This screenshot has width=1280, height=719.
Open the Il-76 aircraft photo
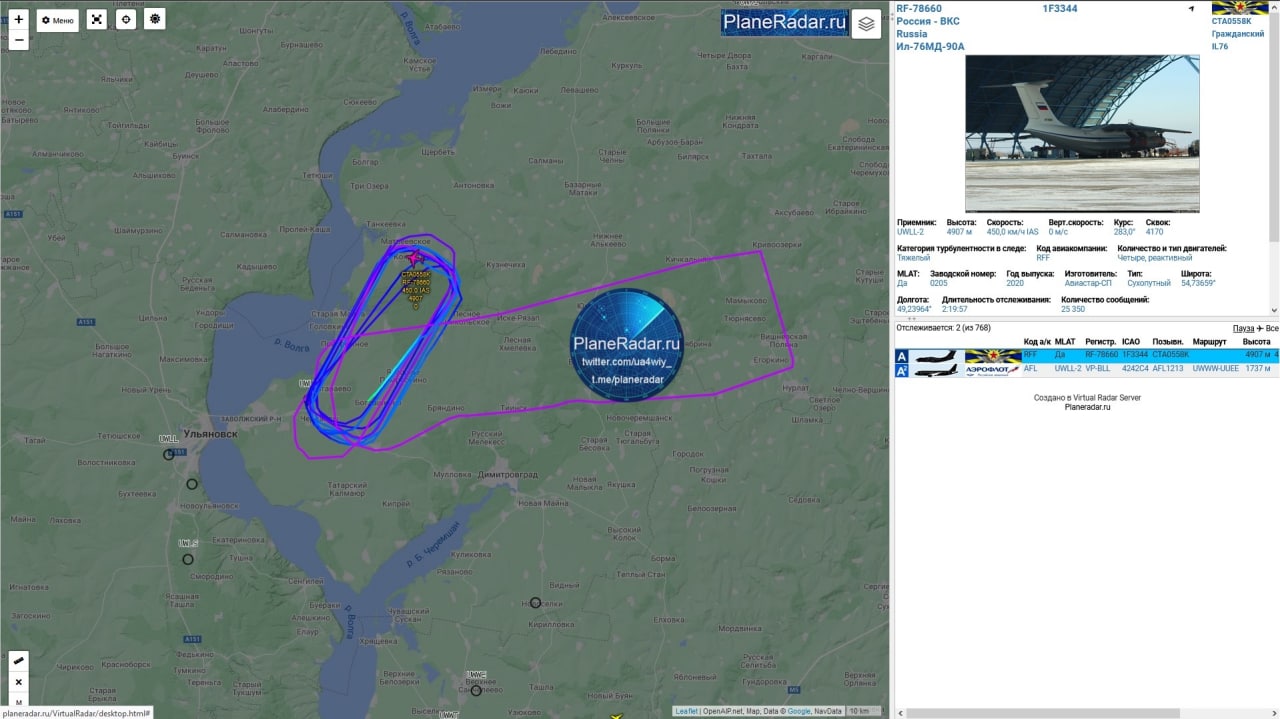point(1082,133)
